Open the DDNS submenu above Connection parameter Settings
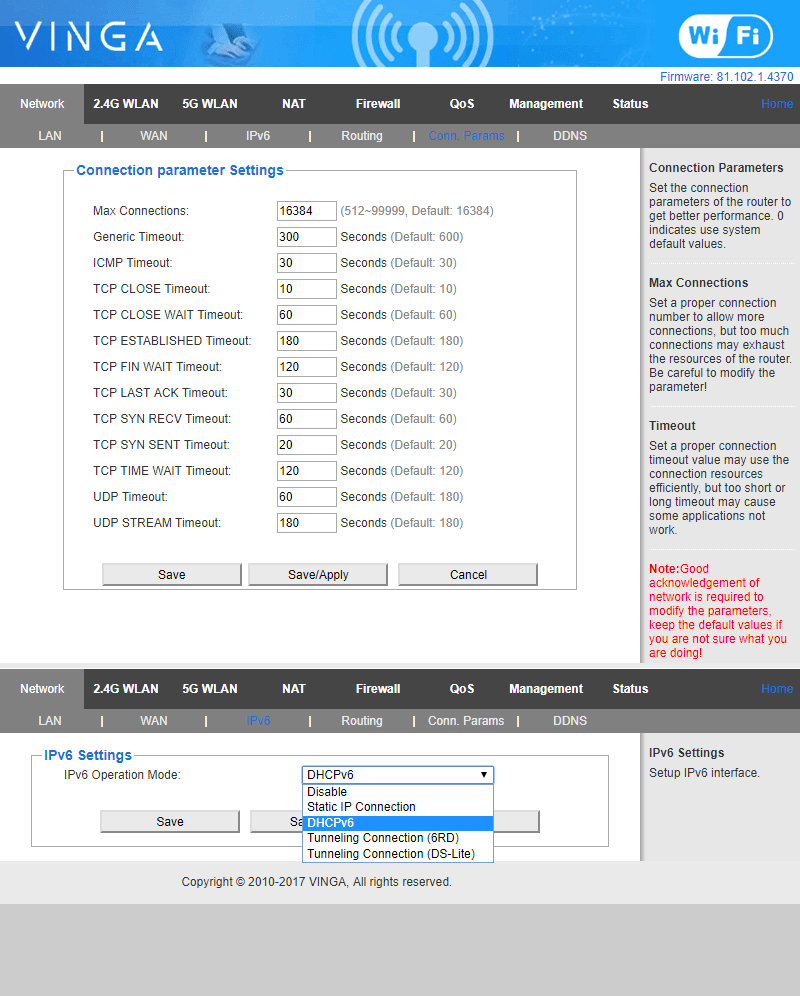Screen dimensions: 800x996 coord(570,136)
